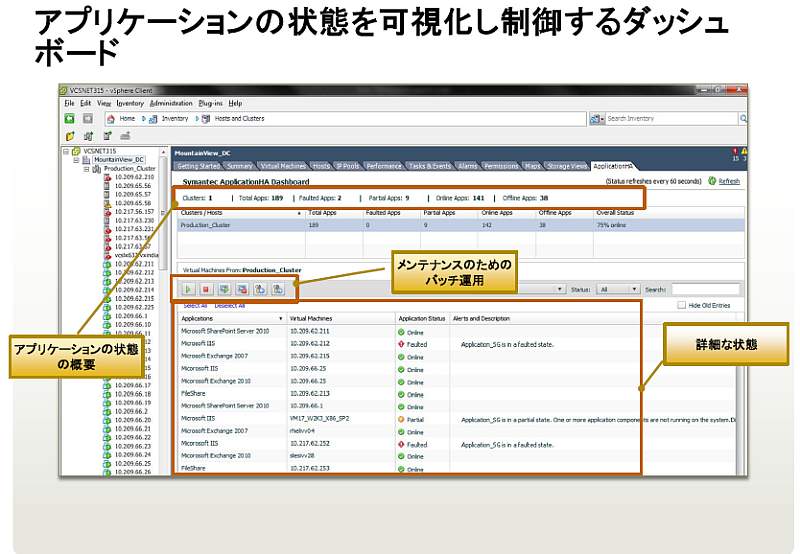
Task: Open the File menu
Action: click(x=69, y=103)
